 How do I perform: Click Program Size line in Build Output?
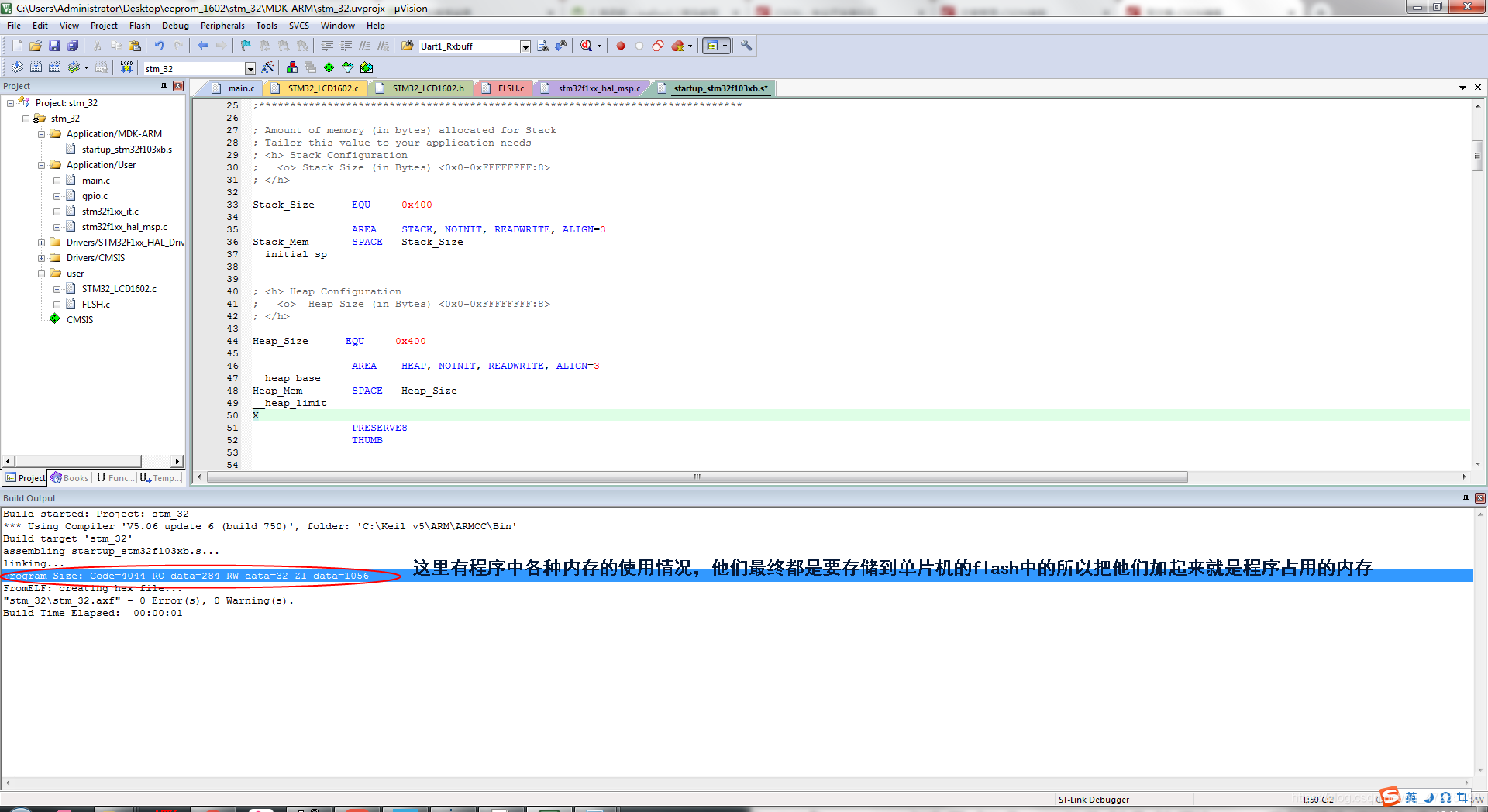pos(186,576)
